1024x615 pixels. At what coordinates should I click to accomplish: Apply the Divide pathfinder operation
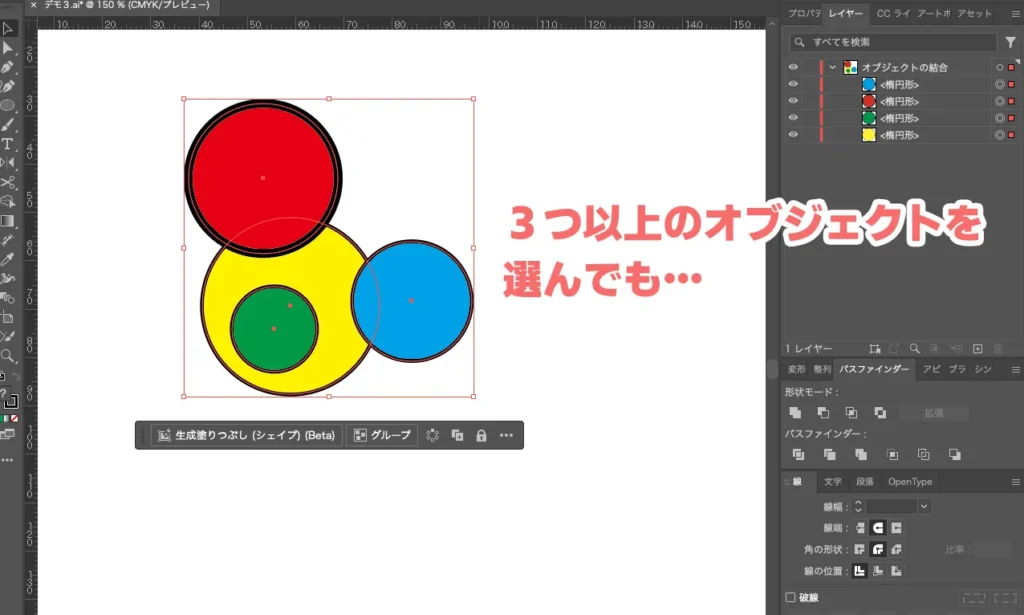click(798, 455)
